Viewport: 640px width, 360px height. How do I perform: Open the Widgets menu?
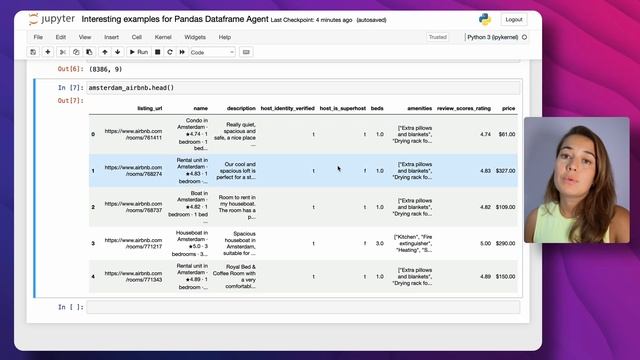coord(195,37)
